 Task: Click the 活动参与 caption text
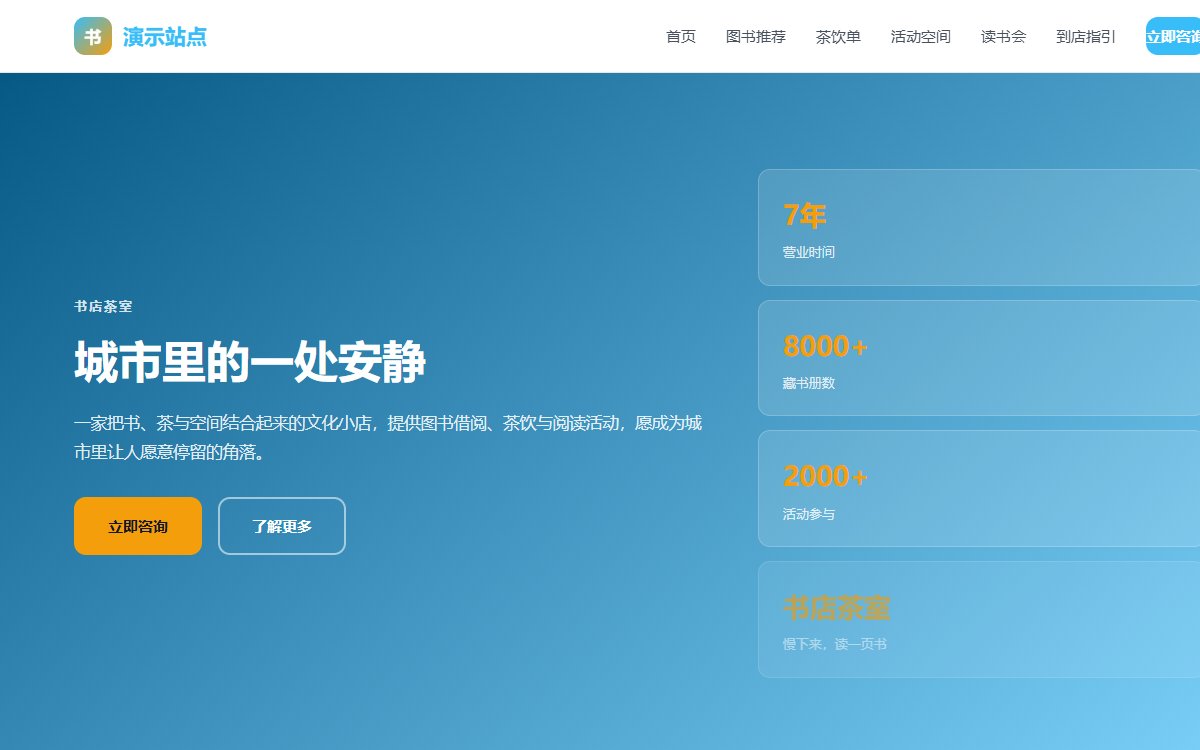coord(809,514)
